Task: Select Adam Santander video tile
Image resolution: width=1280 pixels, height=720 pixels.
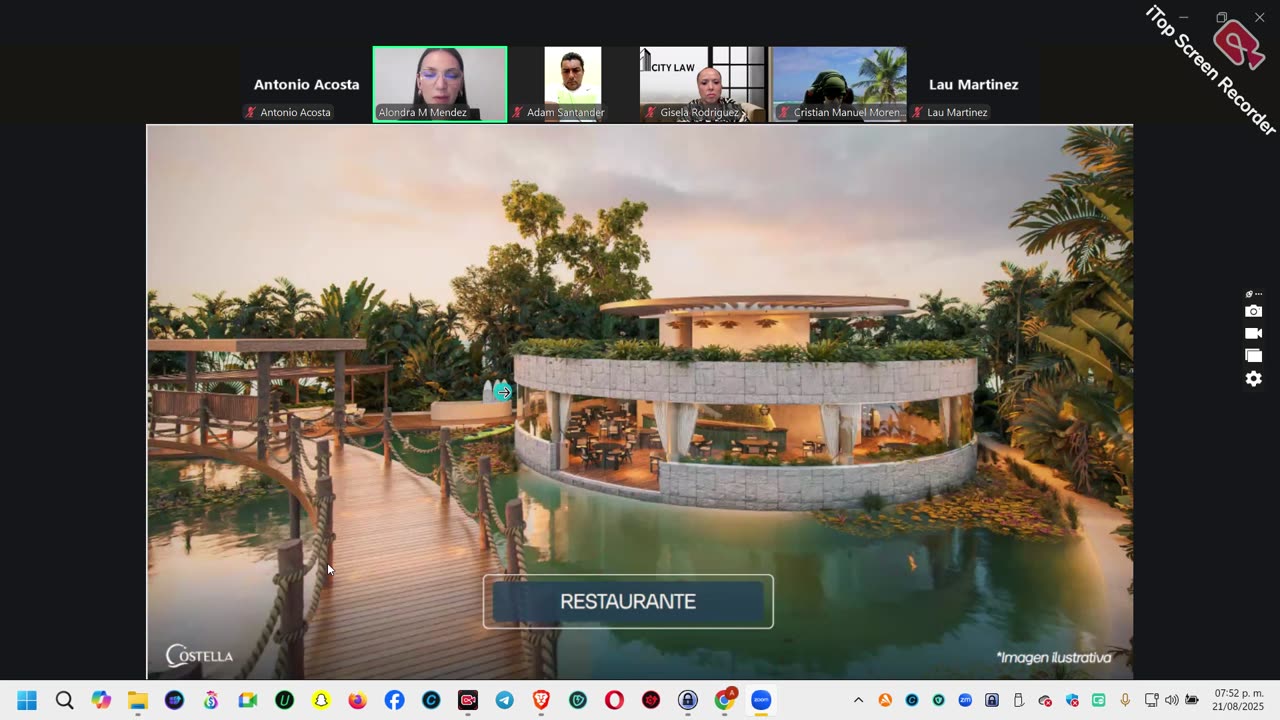Action: tap(573, 84)
